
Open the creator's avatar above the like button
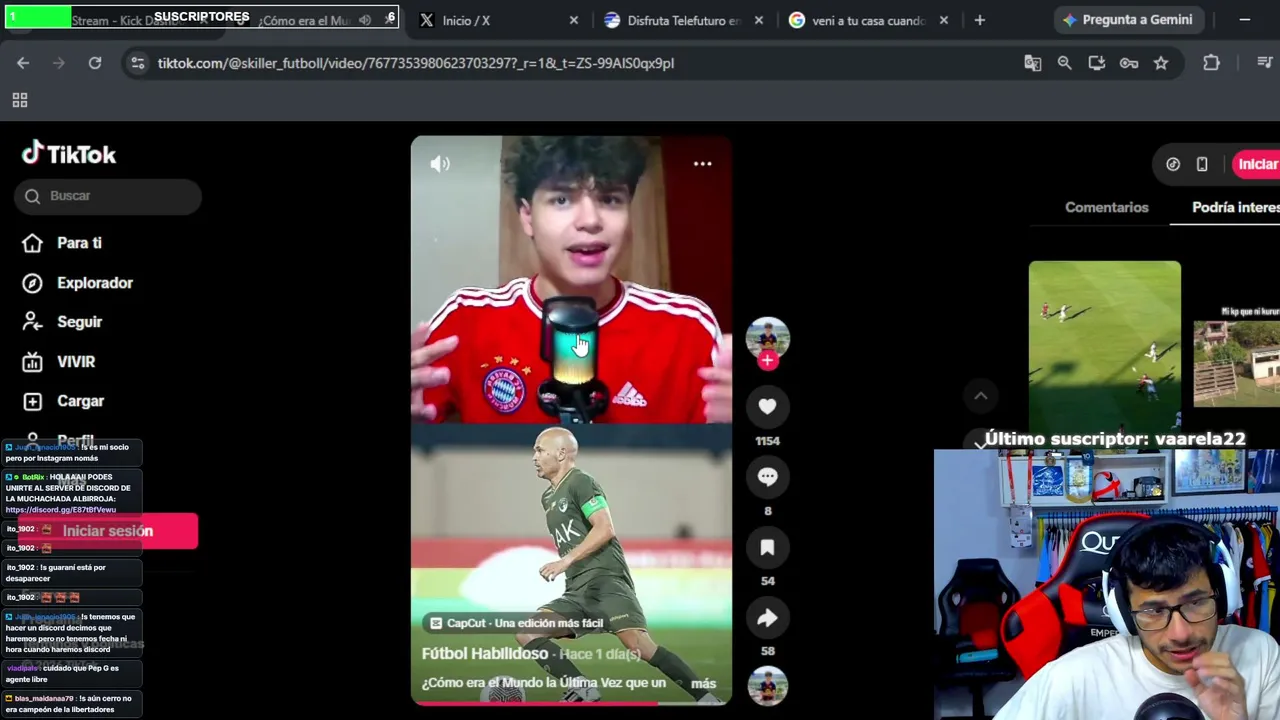tap(767, 336)
